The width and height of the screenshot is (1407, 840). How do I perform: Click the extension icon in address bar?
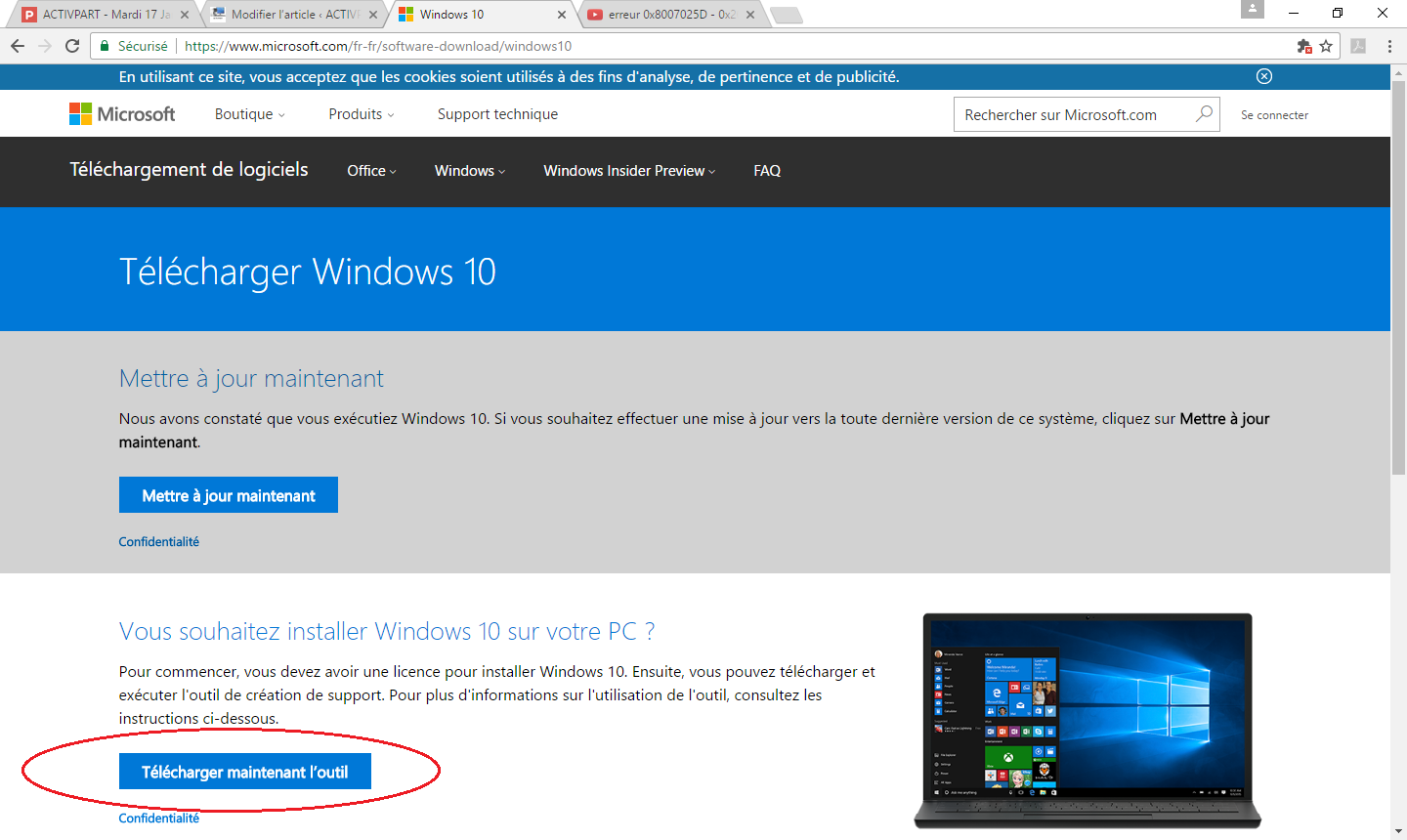click(1303, 46)
